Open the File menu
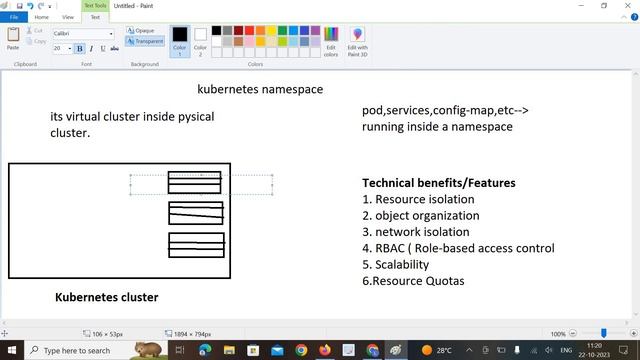This screenshot has height=360, width=640. click(x=14, y=17)
